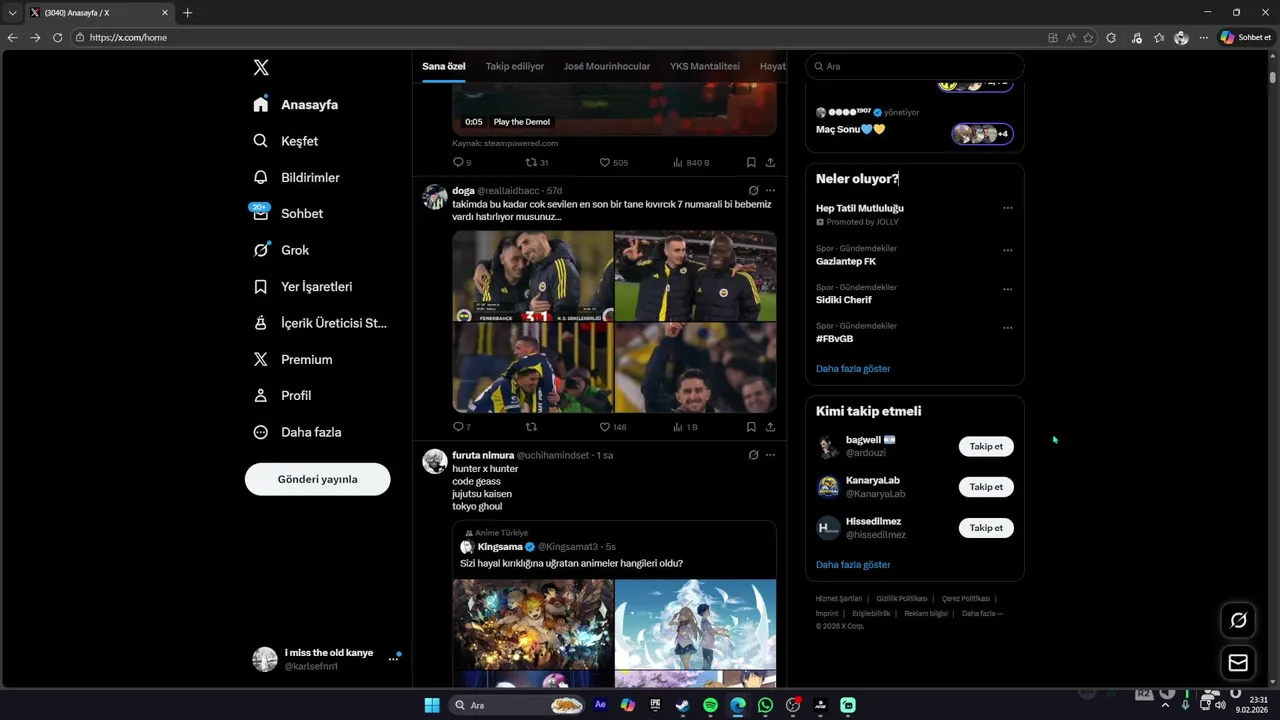
Task: Open Keşfet search page
Action: pyautogui.click(x=286, y=141)
